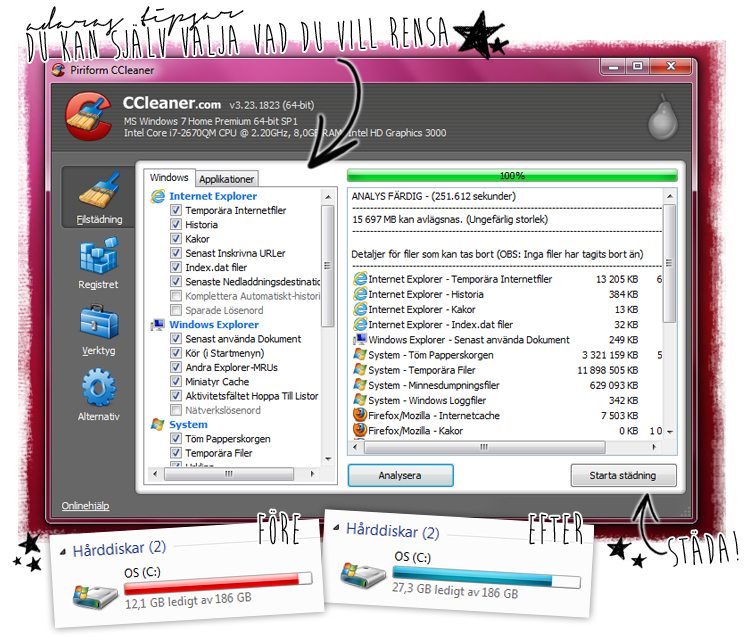Uncheck Töm Papperskorgen checkbox
The height and width of the screenshot is (637, 750).
[176, 439]
